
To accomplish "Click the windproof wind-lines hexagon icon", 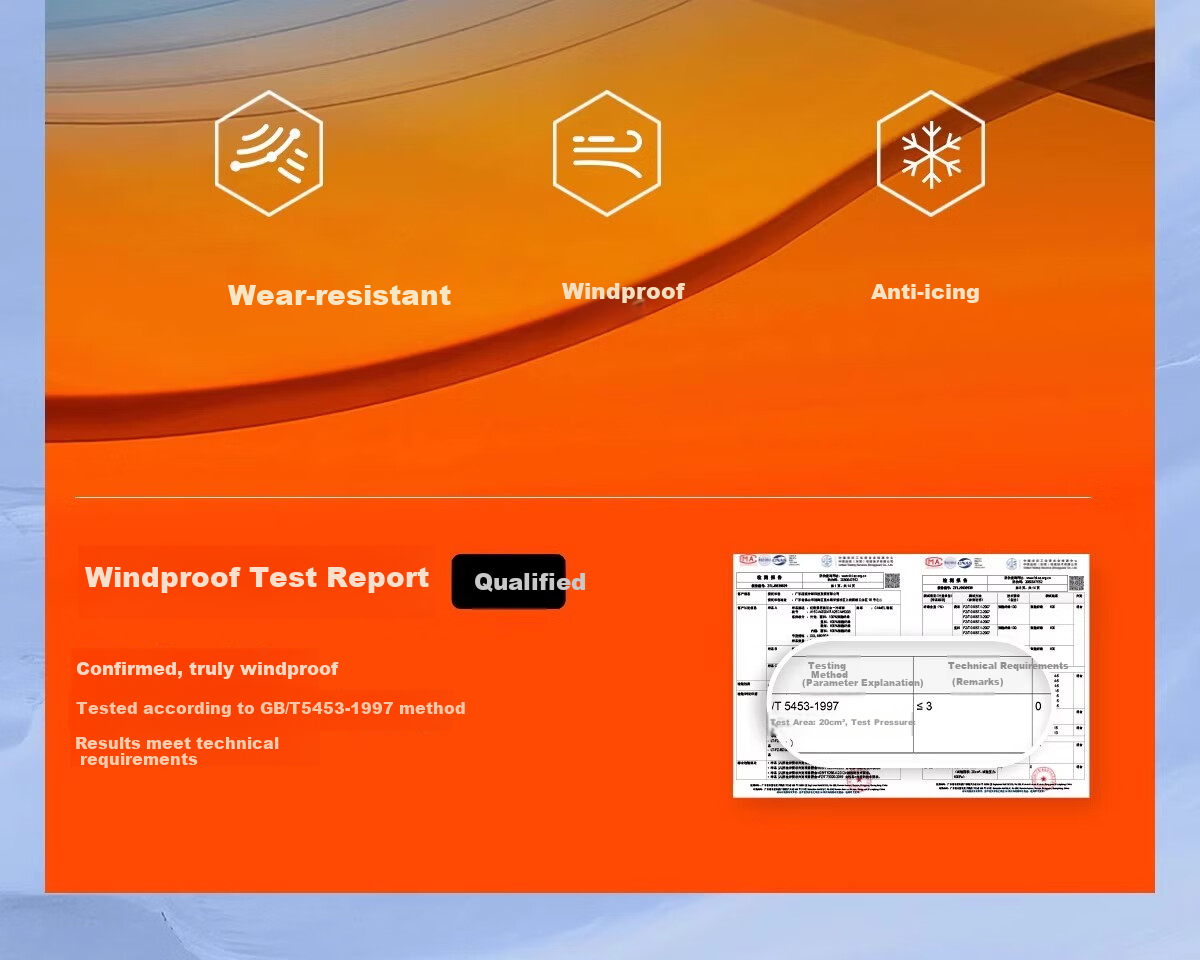I will (x=607, y=153).
